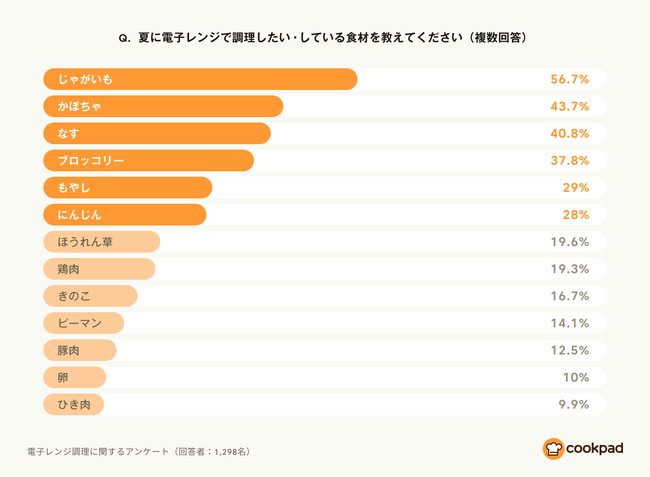Select the にんじん bar

[125, 215]
